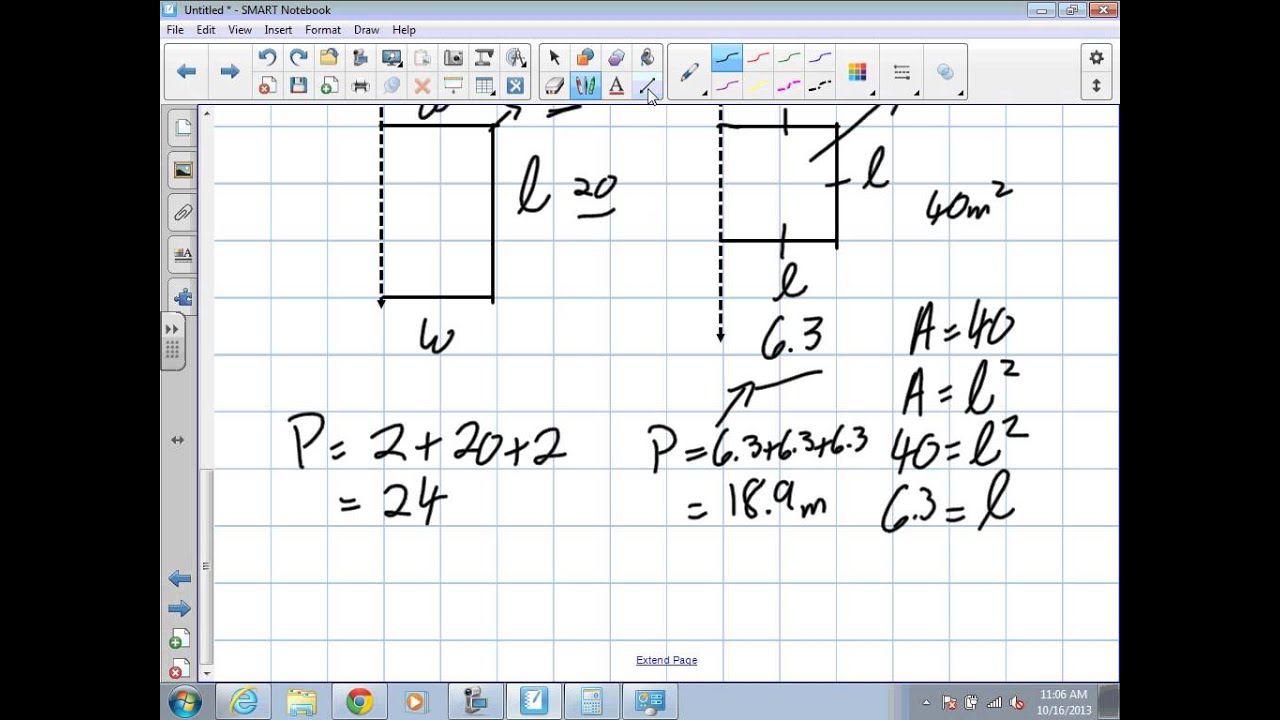Screen dimensions: 1280x720
Task: Delete the current page in top toolbar
Action: [x=267, y=86]
